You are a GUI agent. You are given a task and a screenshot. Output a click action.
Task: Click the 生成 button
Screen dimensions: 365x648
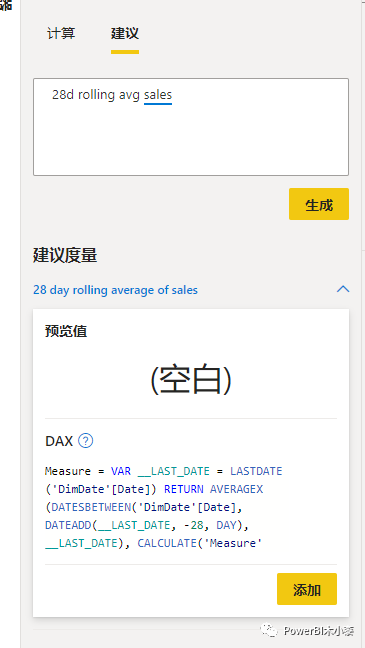[x=319, y=204]
